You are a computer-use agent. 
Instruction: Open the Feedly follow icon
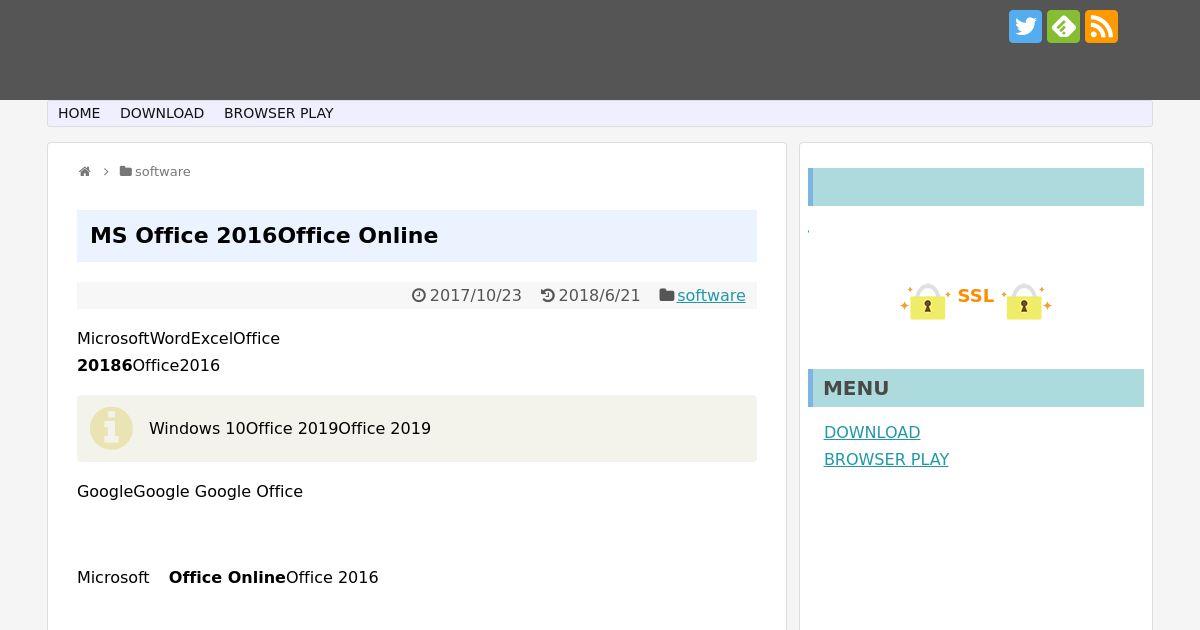[x=1063, y=27]
